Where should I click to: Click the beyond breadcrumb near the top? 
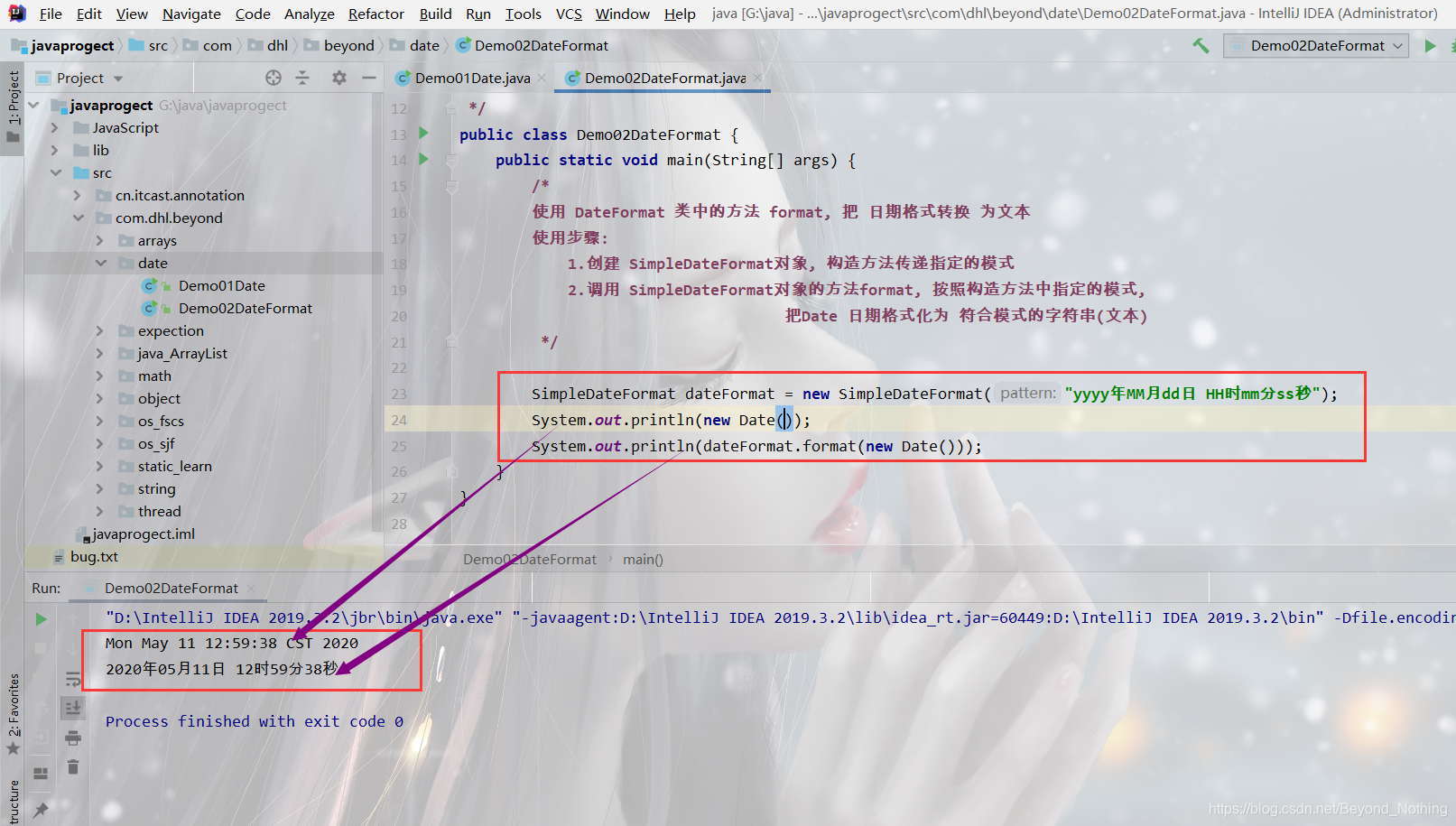[x=349, y=44]
